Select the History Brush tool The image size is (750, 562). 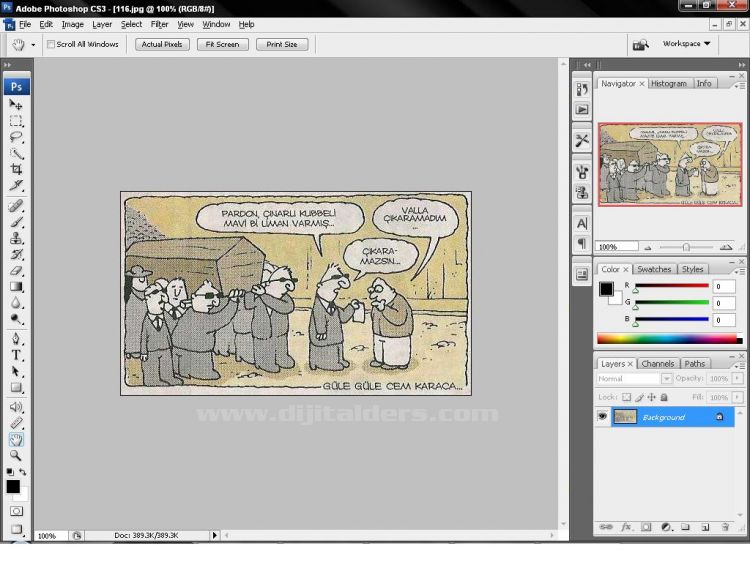tap(16, 254)
